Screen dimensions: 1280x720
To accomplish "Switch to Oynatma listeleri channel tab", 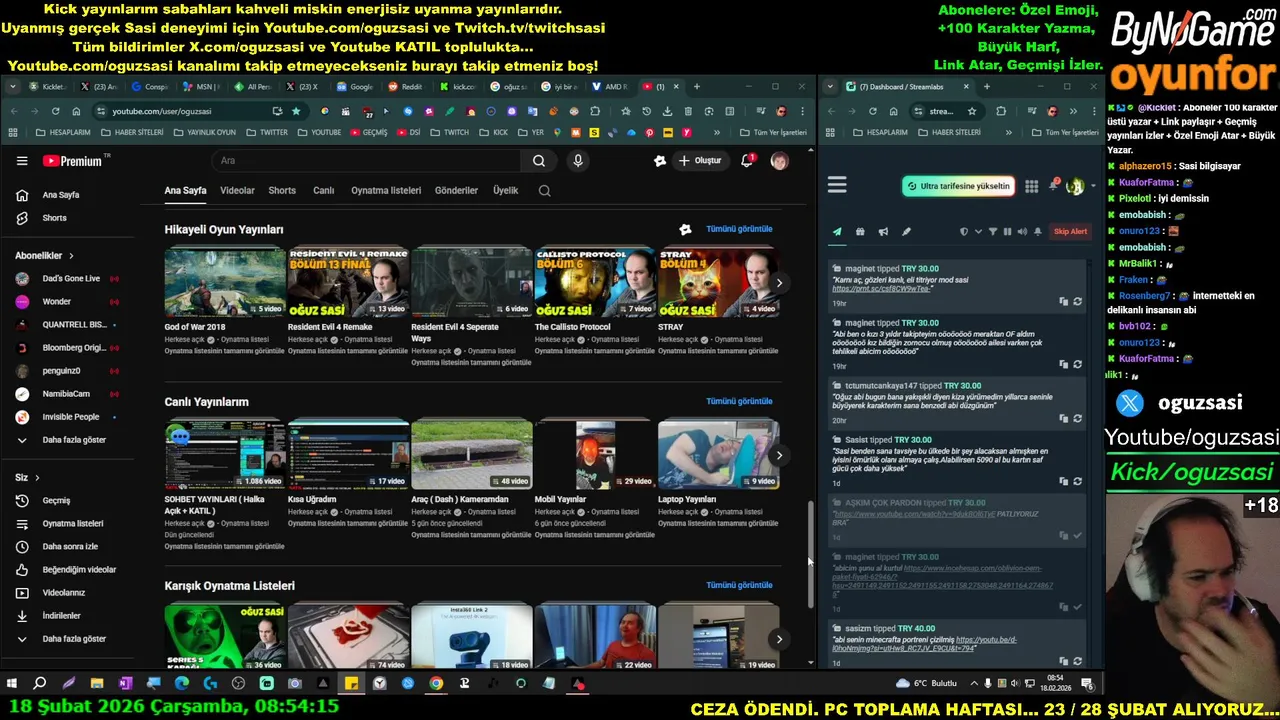I will [x=386, y=190].
